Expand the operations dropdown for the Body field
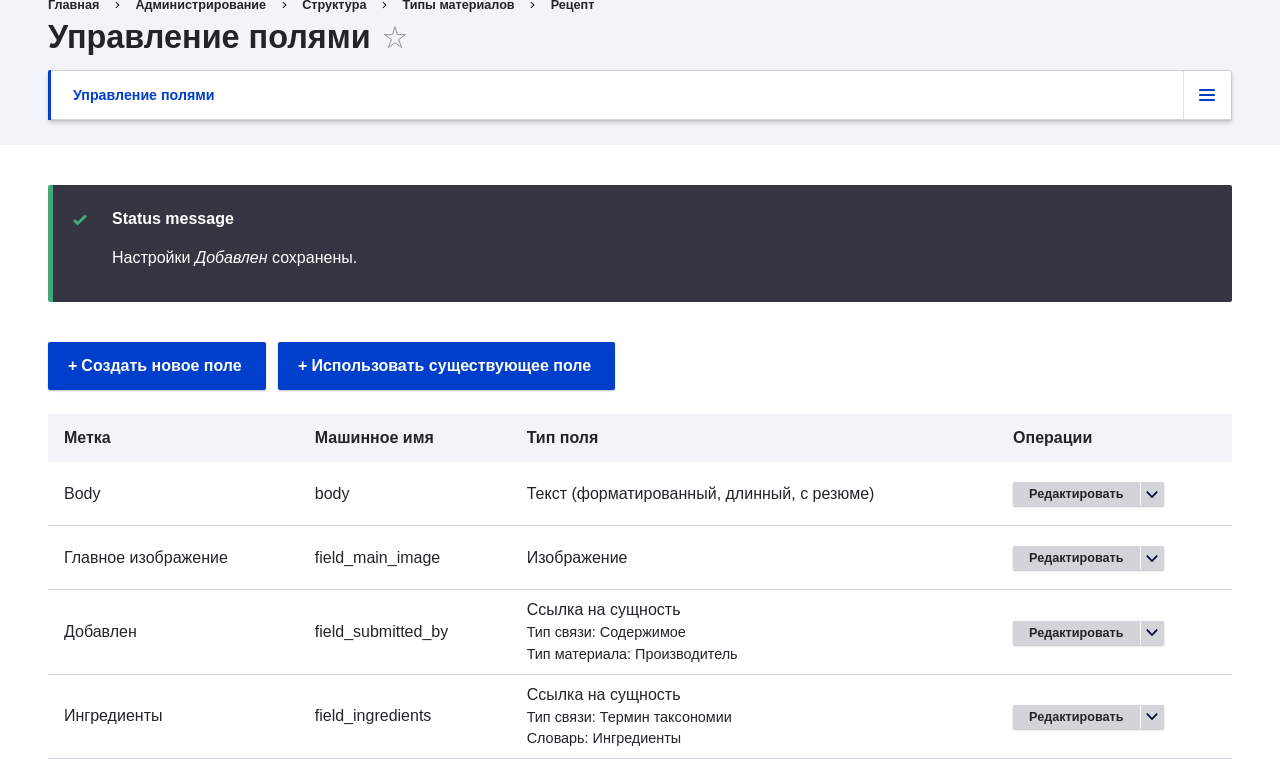Viewport: 1280px width, 759px height. 1152,494
